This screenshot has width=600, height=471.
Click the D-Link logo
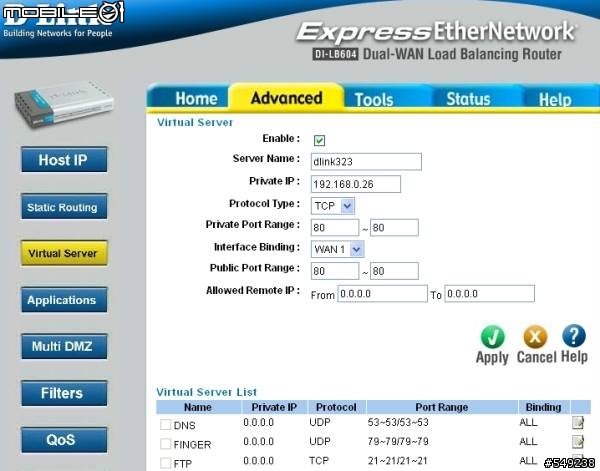[x=58, y=20]
